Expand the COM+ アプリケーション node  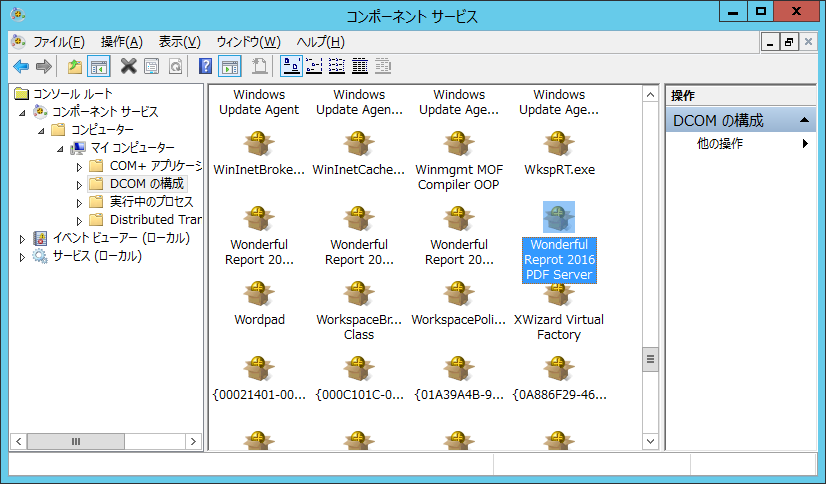tap(79, 167)
